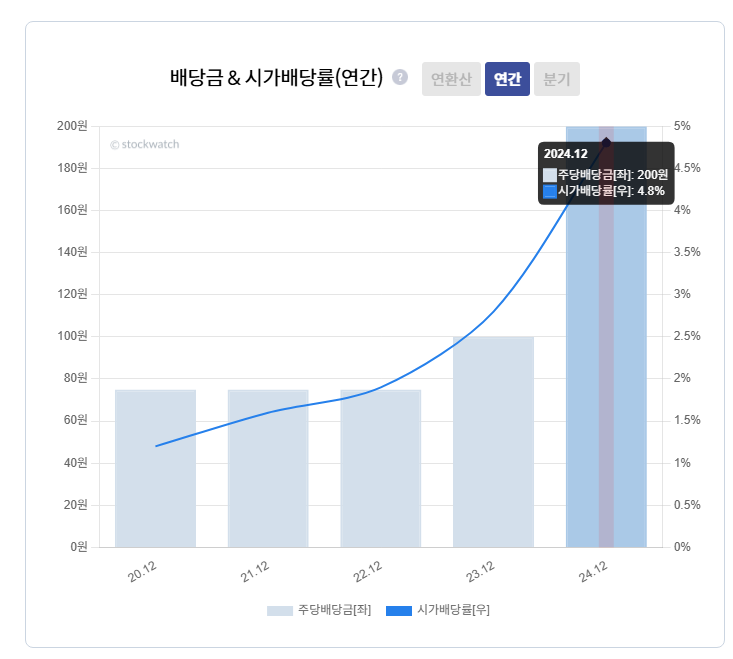Switch to the 분기 tab
Viewport: 733px width, 659px height.
pos(557,79)
